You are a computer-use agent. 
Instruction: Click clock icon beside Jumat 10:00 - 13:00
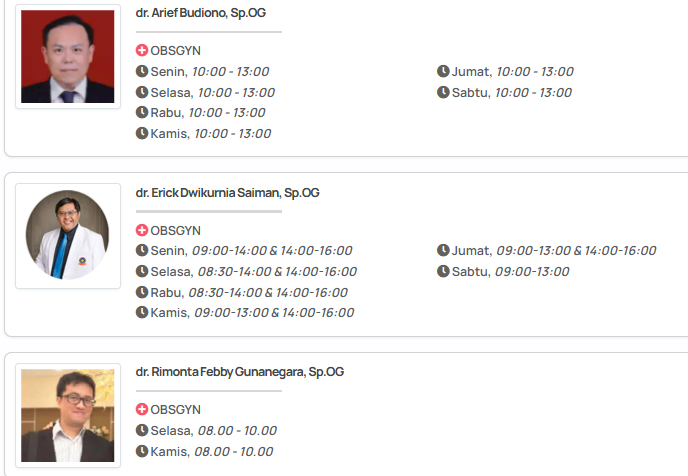[x=443, y=71]
